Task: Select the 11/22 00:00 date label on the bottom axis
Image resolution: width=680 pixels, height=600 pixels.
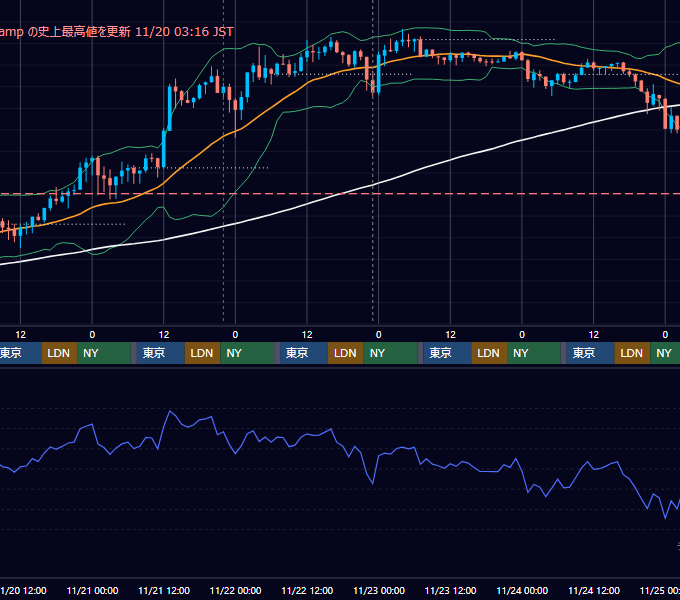Action: coord(235,590)
